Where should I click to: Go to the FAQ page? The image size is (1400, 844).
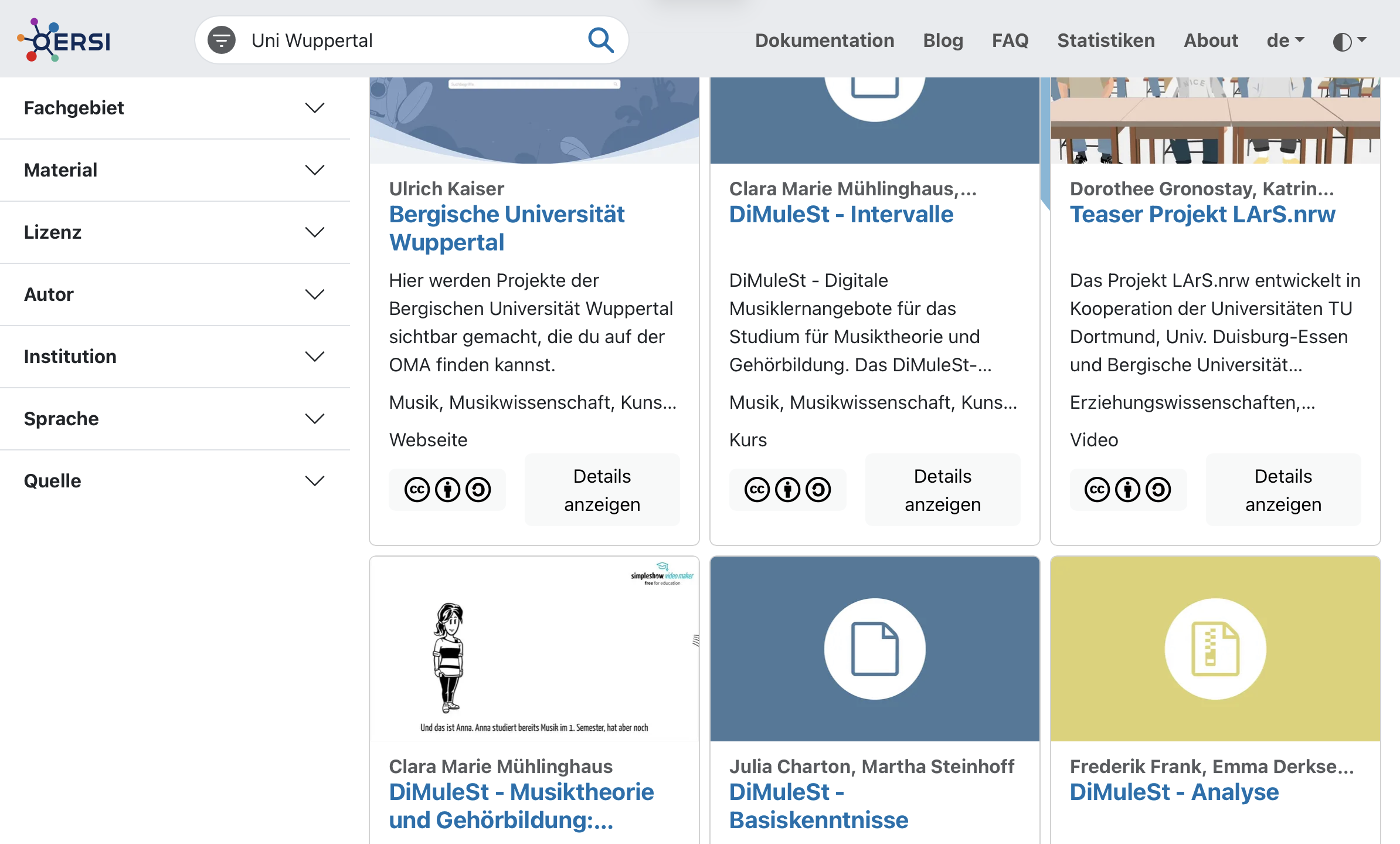click(1010, 40)
